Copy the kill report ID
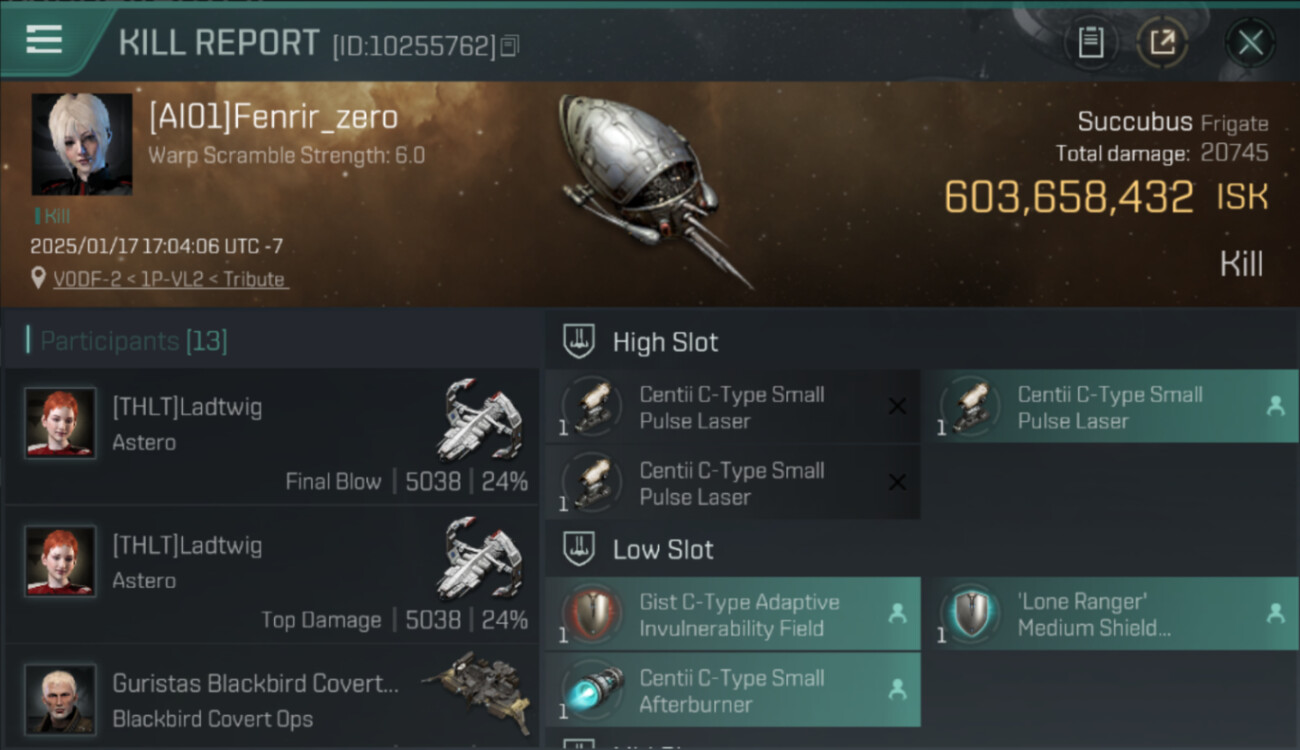Image resolution: width=1300 pixels, height=750 pixels. (510, 46)
